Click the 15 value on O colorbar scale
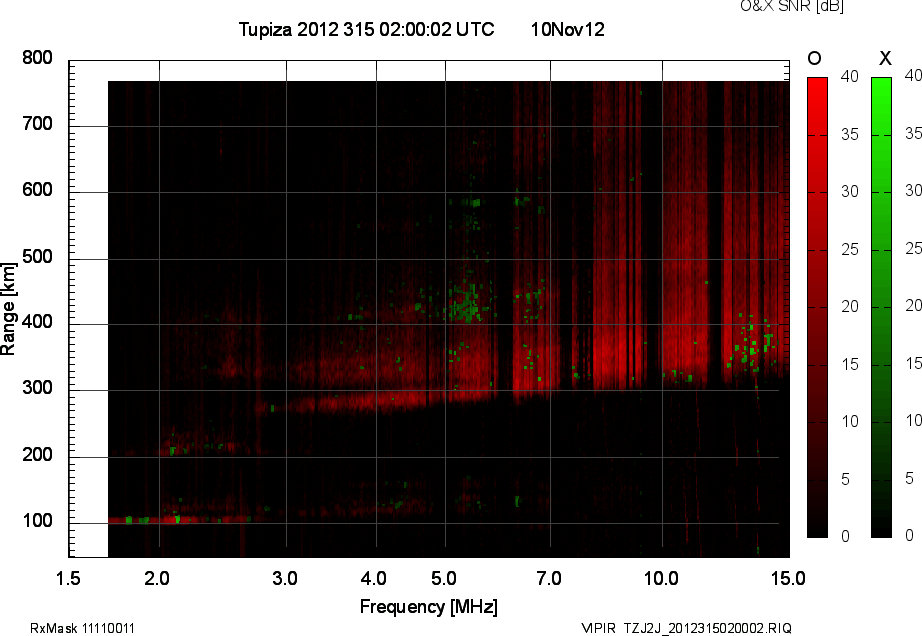This screenshot has height=636, width=922. tap(850, 364)
